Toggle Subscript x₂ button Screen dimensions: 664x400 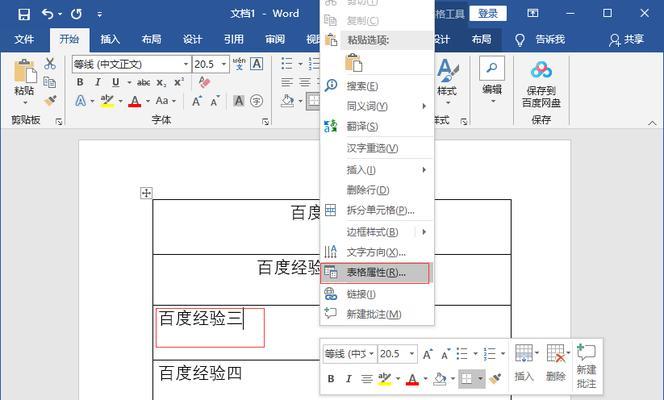[161, 83]
